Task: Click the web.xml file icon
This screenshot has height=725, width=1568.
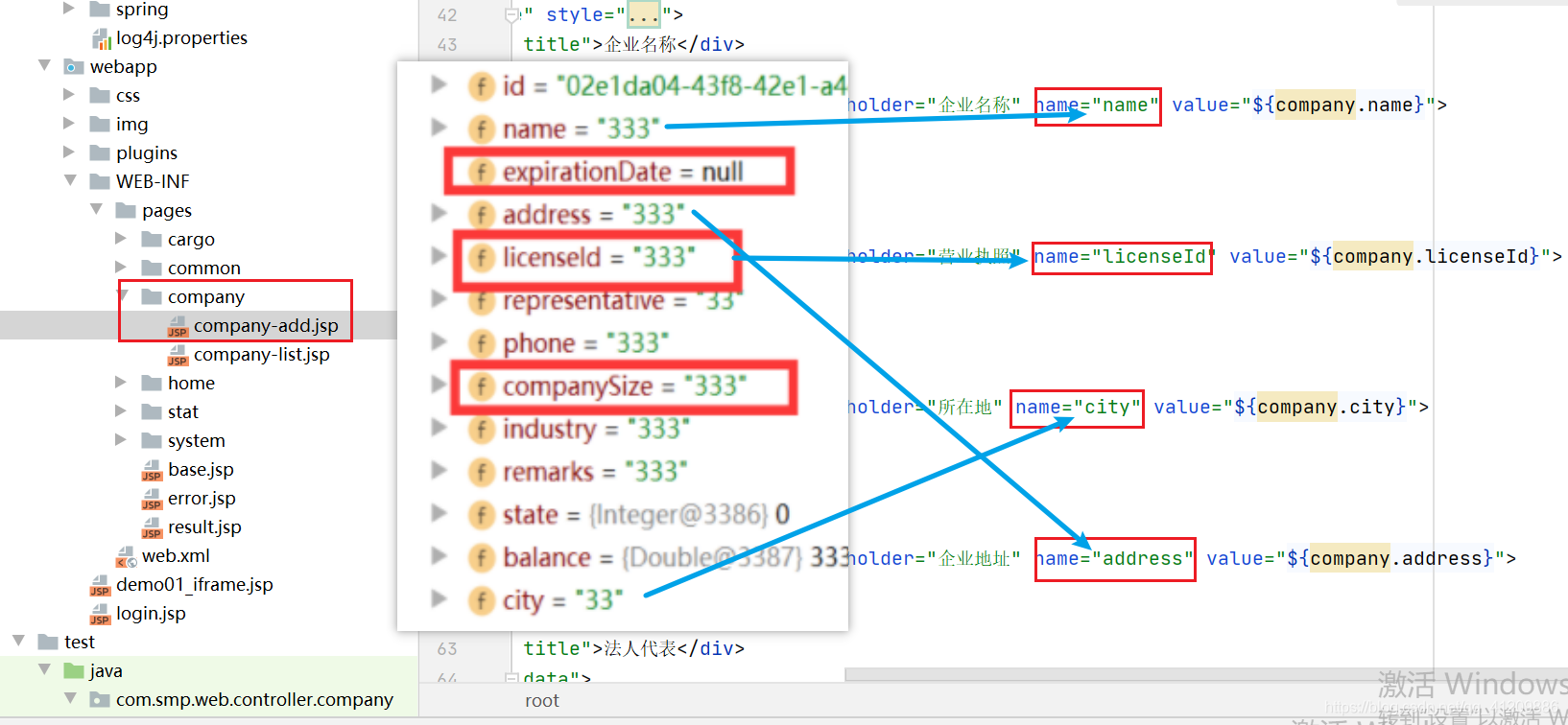Action: (126, 556)
